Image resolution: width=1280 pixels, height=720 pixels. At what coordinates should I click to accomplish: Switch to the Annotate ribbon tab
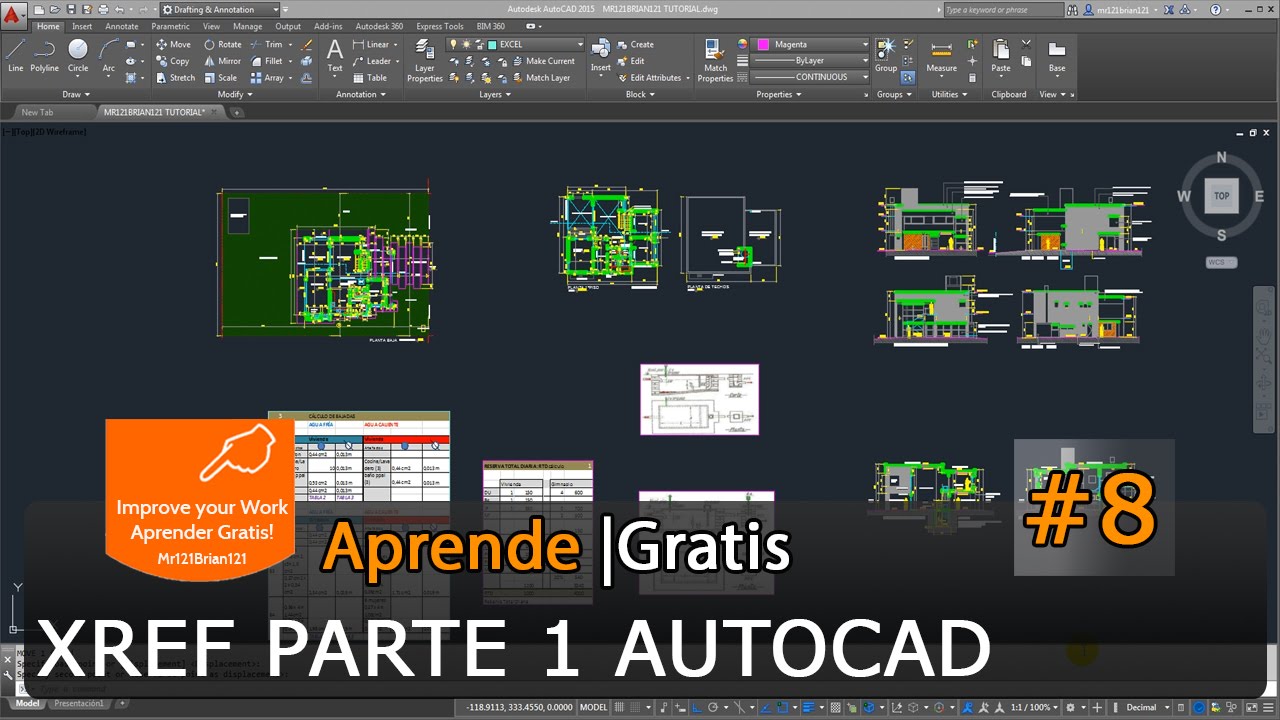122,26
